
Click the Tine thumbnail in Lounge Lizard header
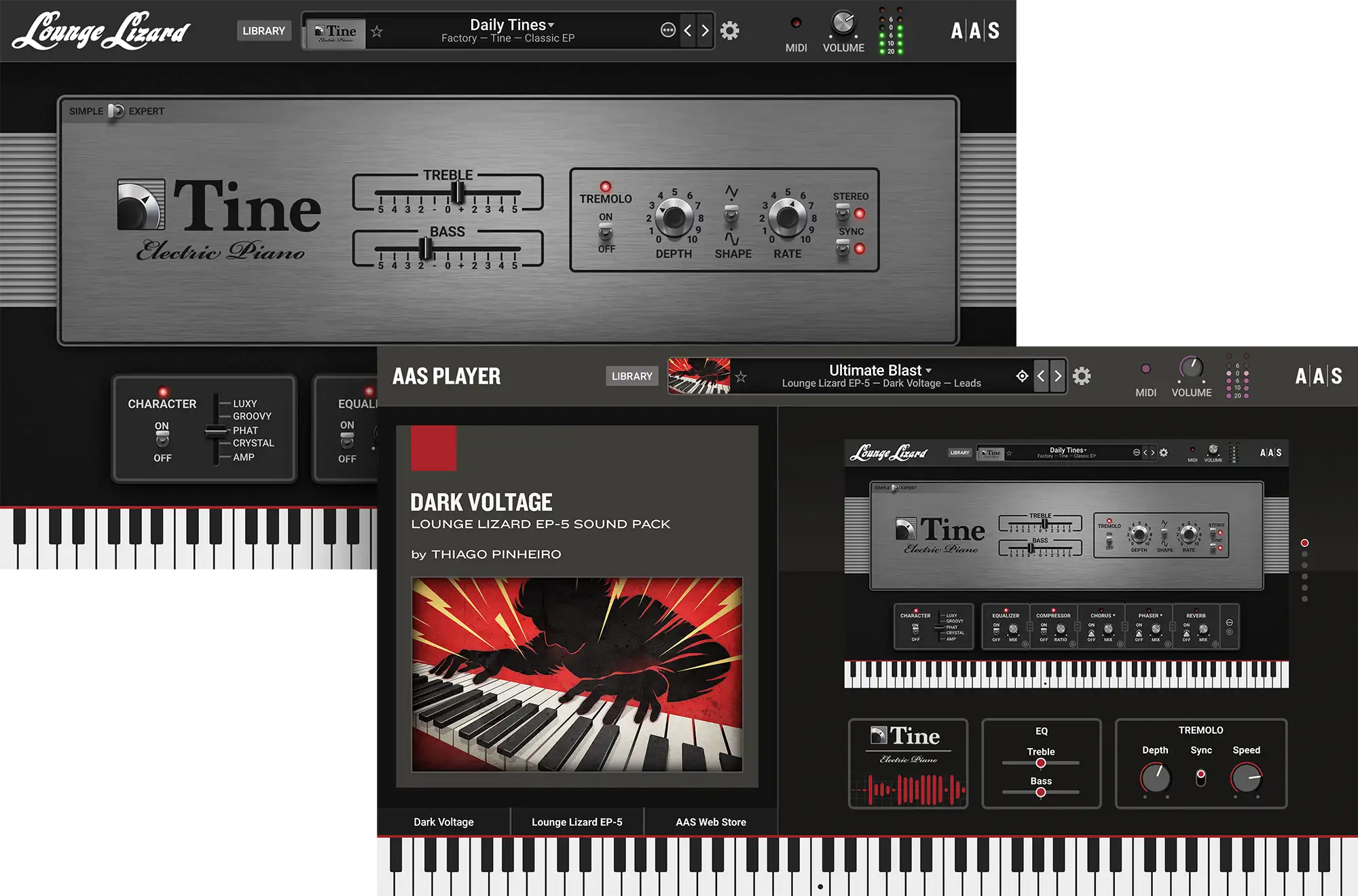coord(336,33)
